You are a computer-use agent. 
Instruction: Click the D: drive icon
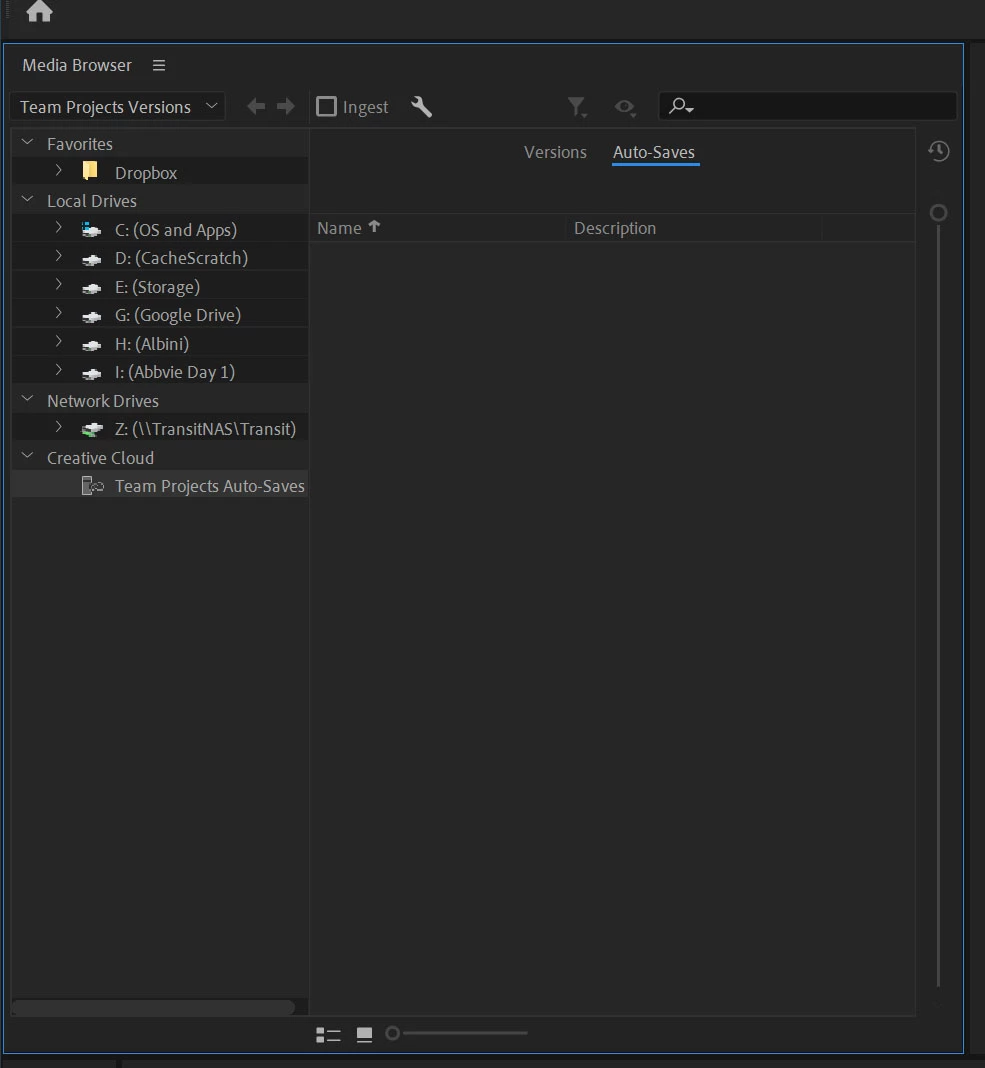(91, 260)
